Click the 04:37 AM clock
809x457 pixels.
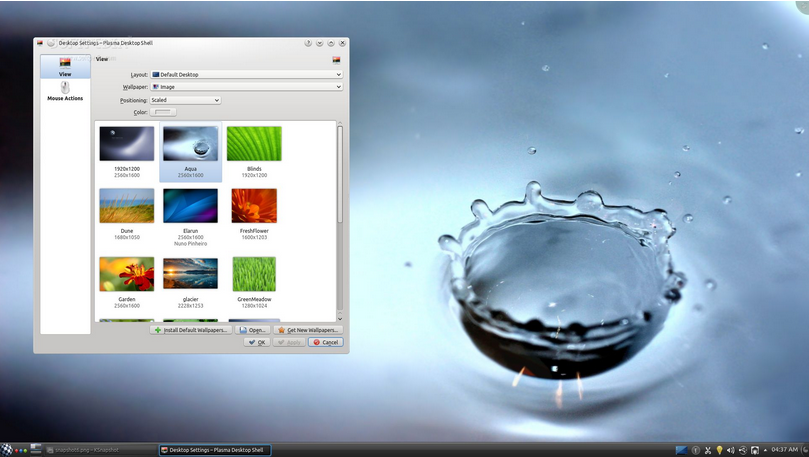[784, 450]
